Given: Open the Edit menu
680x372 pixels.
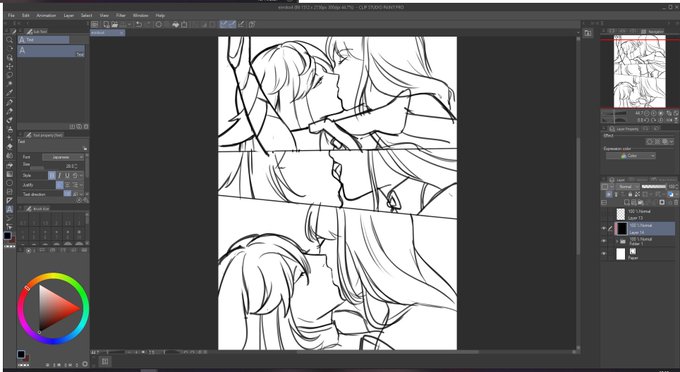Looking at the screenshot, I should 26,15.
